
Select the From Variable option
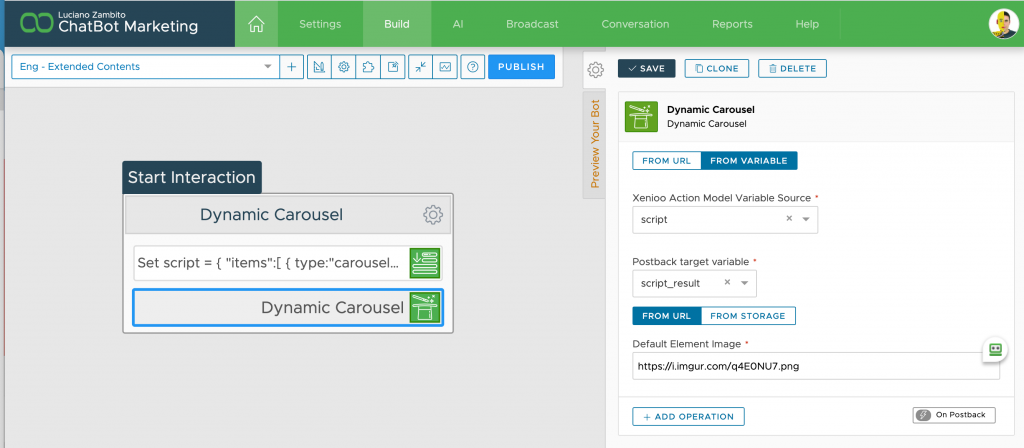(749, 161)
